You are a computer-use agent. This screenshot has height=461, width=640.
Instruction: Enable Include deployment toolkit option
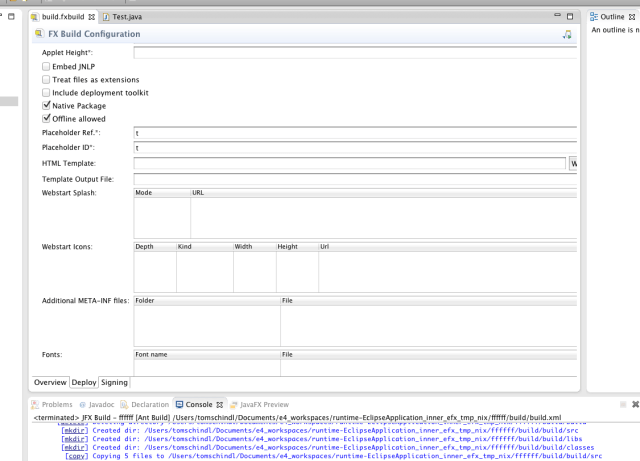[x=46, y=92]
